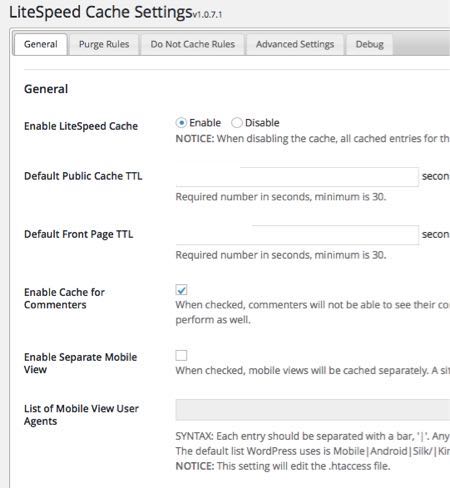
Task: Open the Debug tab
Action: point(369,44)
